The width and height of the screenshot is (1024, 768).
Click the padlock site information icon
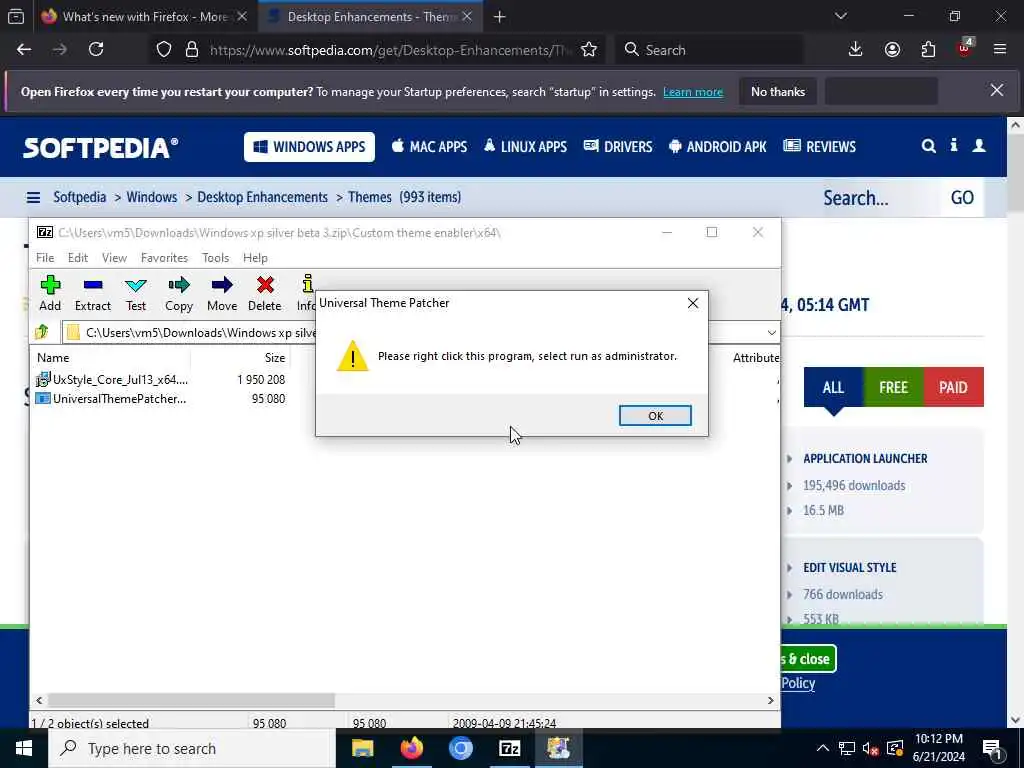(x=191, y=50)
